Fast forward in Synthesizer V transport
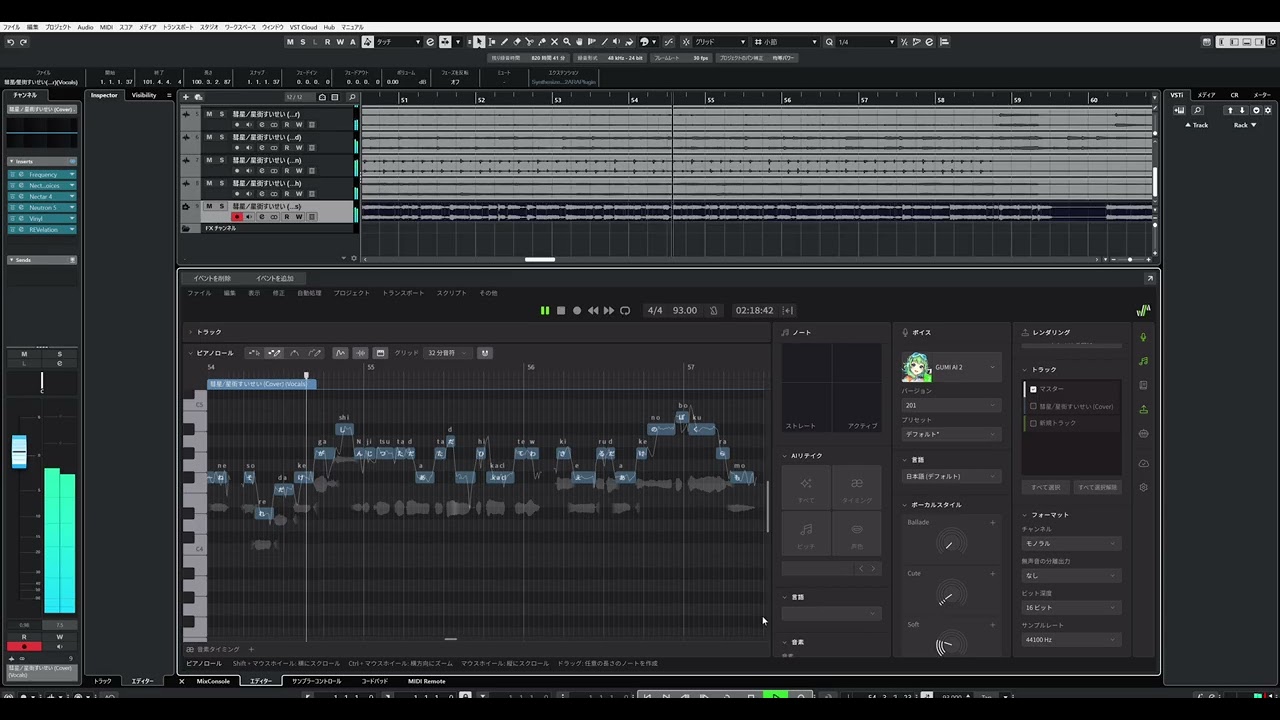The height and width of the screenshot is (720, 1280). tap(608, 311)
